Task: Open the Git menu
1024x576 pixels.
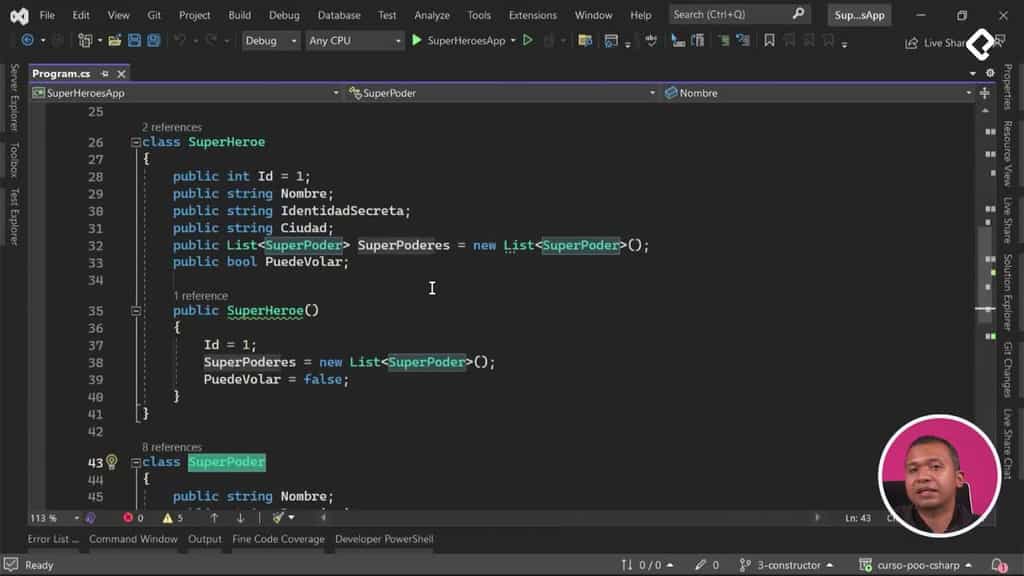Action: 146,15
